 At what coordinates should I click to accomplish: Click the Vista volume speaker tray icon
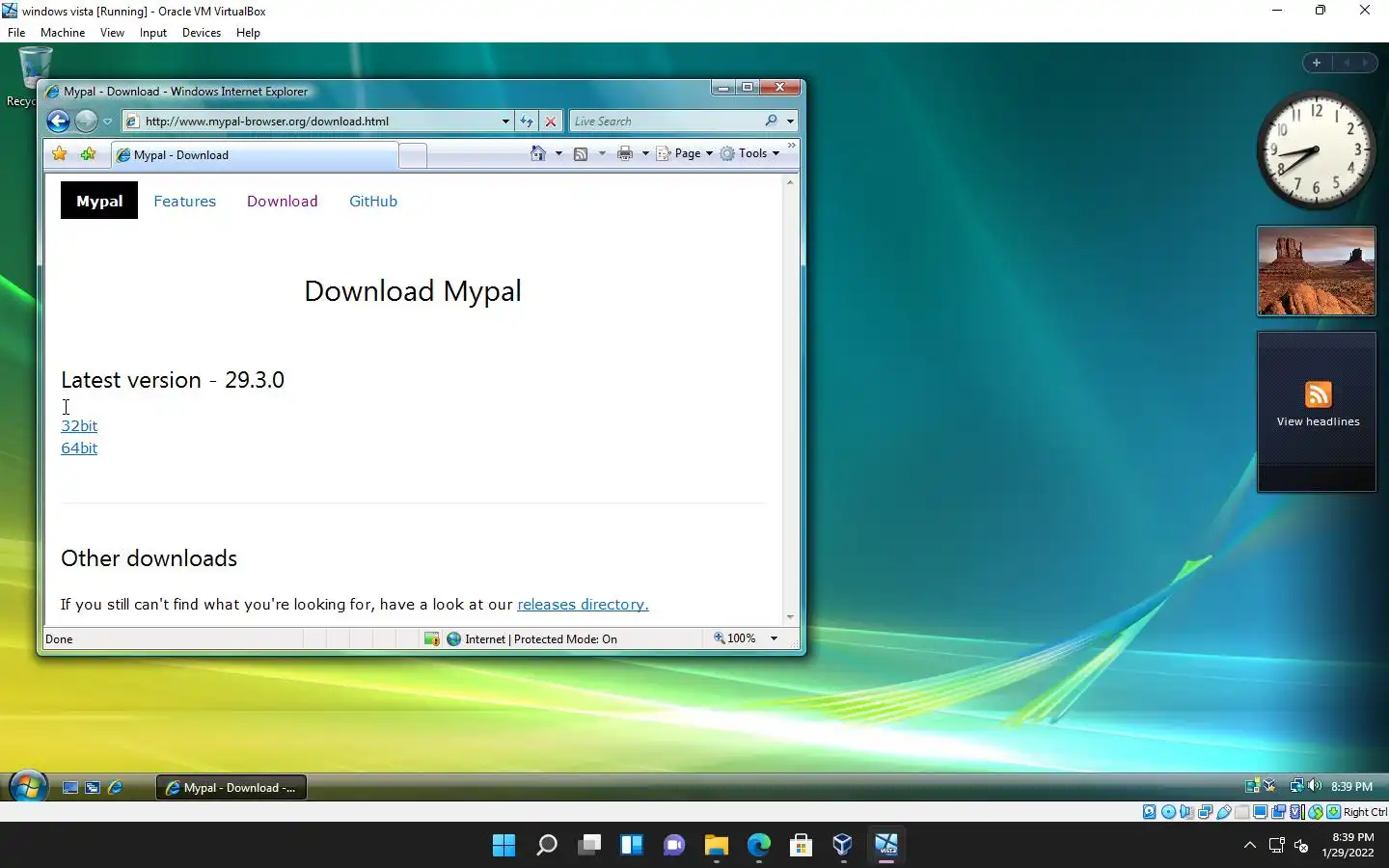[1315, 786]
